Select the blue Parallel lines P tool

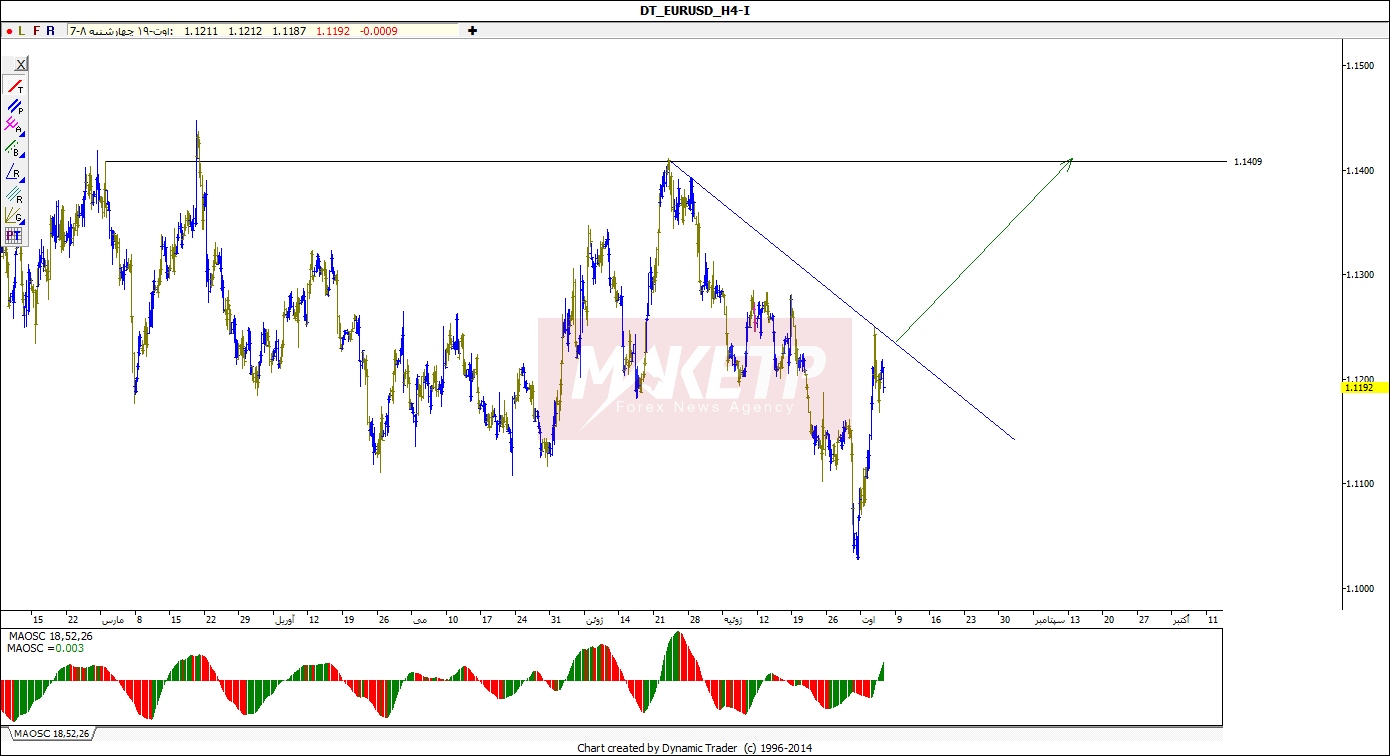pos(14,107)
